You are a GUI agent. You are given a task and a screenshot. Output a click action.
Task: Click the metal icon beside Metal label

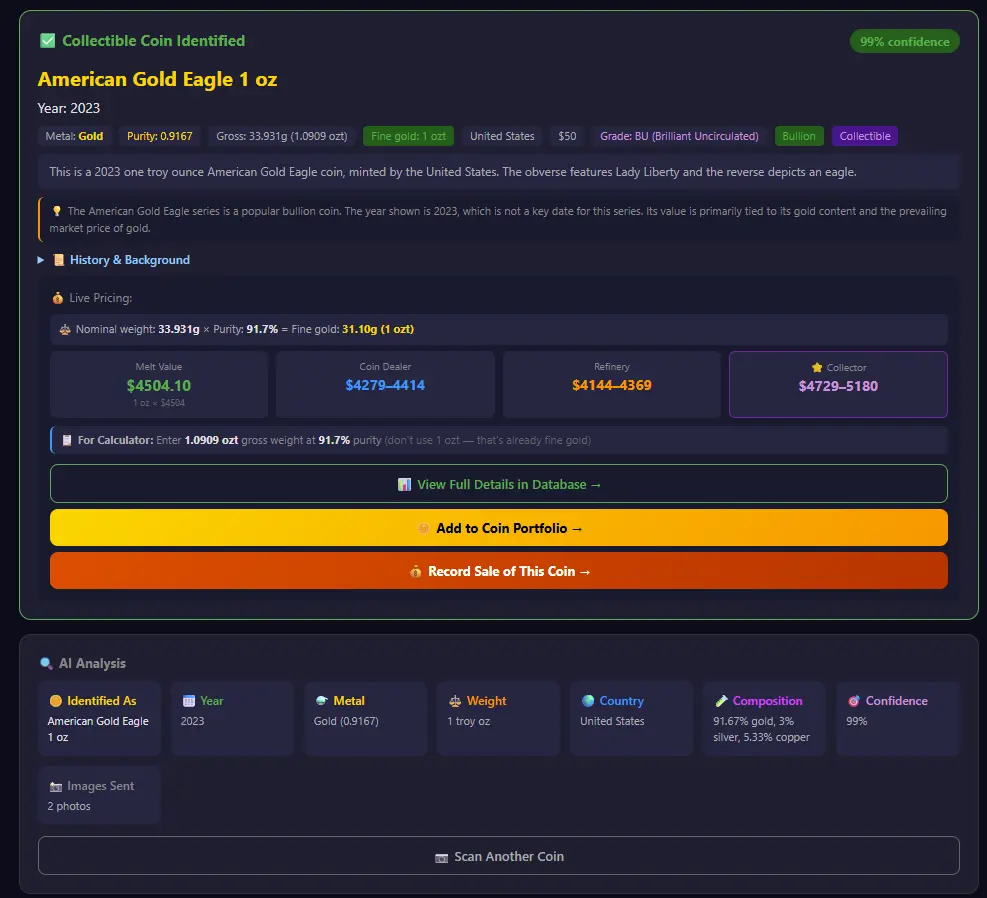[322, 700]
